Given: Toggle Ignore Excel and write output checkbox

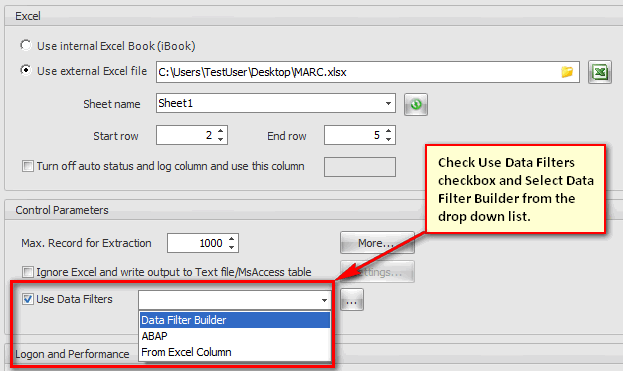Looking at the screenshot, I should tap(28, 272).
